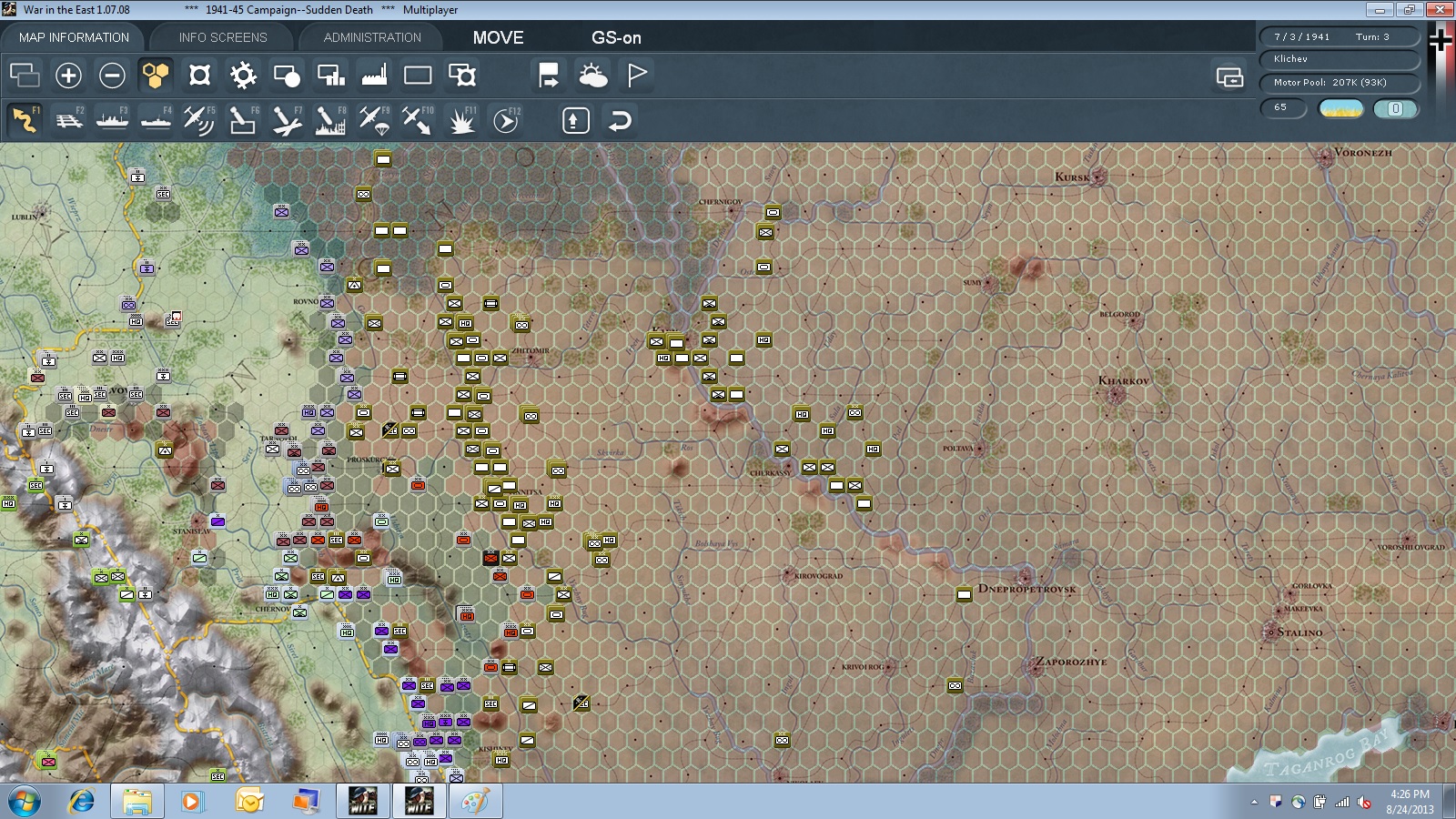1456x819 pixels.
Task: Click the value 65 box
Action: (1283, 108)
